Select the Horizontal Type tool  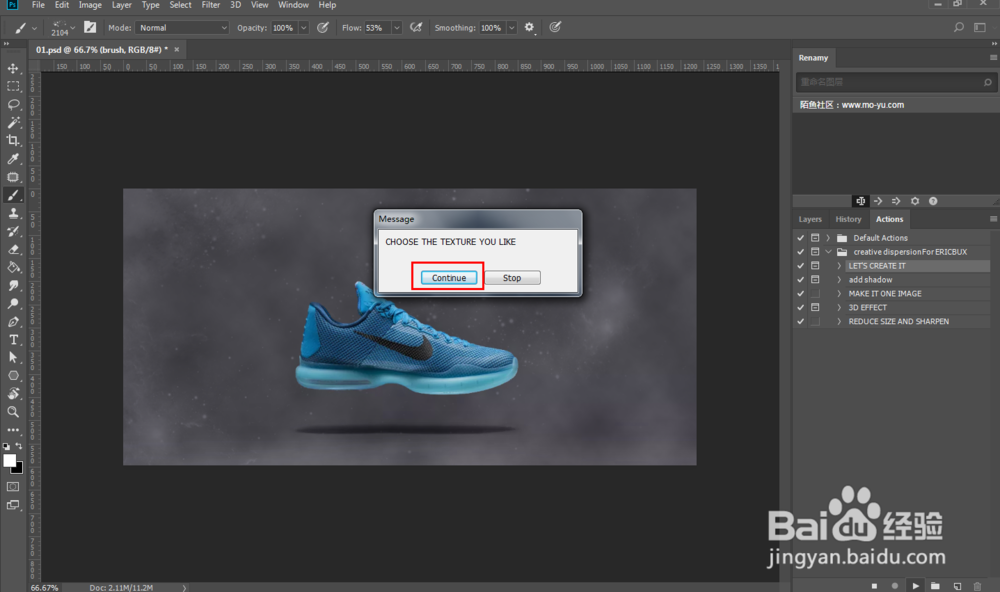[13, 339]
